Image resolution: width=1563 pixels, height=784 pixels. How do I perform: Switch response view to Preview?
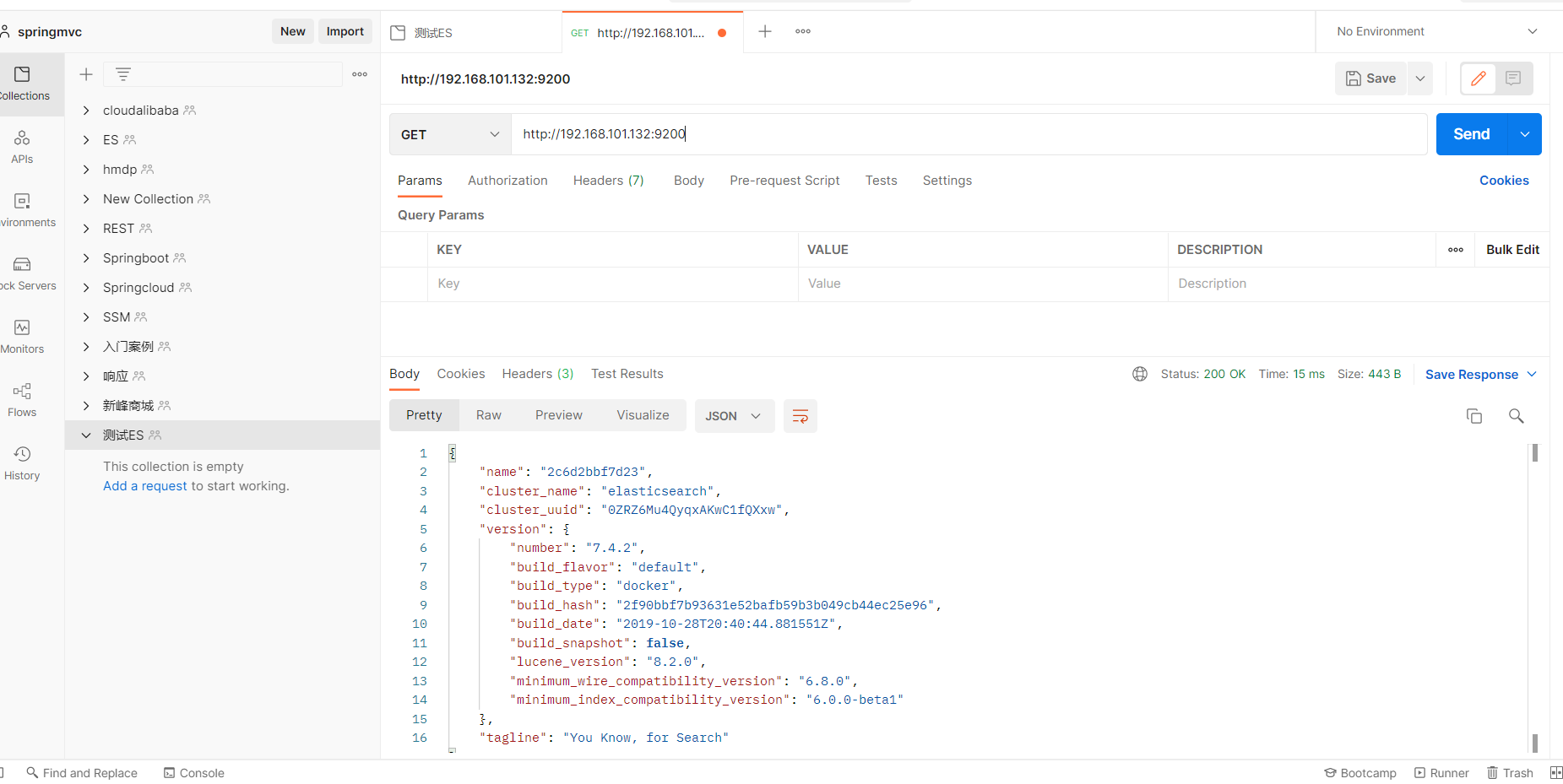point(559,415)
